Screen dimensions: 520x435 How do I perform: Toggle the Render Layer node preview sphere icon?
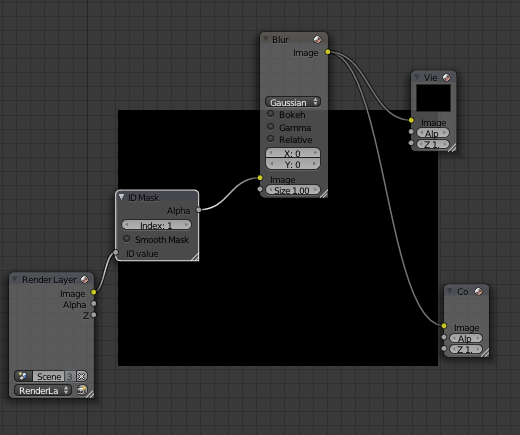click(x=85, y=279)
